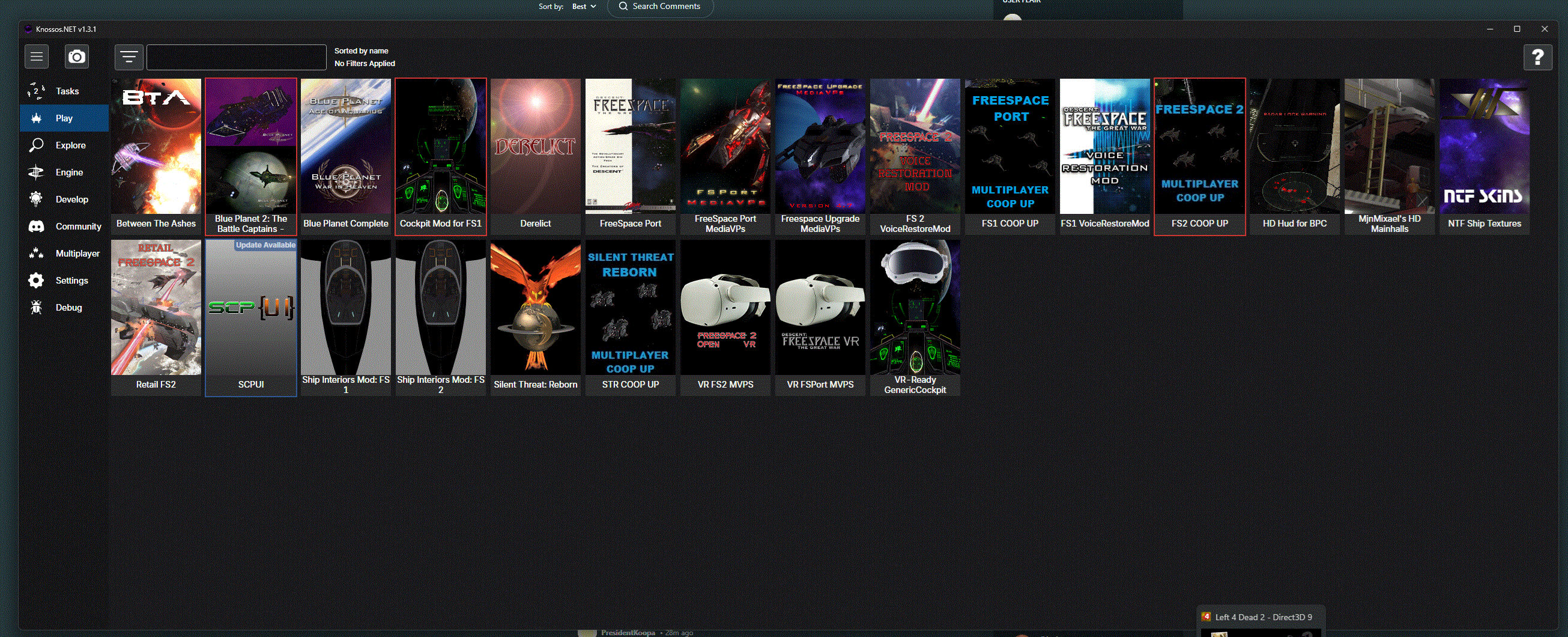The image size is (1568, 637).
Task: Click PresidentKoopa username in background page
Action: click(x=628, y=633)
